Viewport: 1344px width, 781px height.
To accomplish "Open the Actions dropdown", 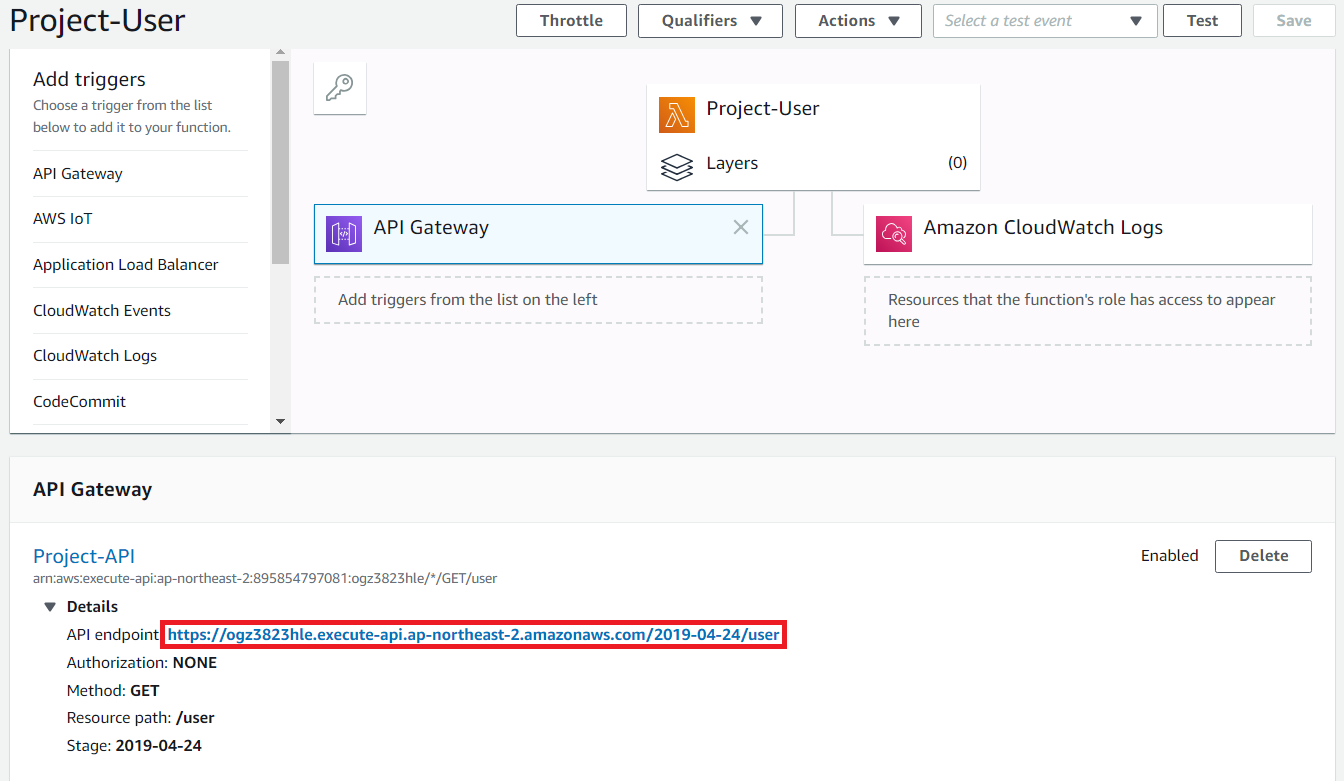I will coord(858,21).
